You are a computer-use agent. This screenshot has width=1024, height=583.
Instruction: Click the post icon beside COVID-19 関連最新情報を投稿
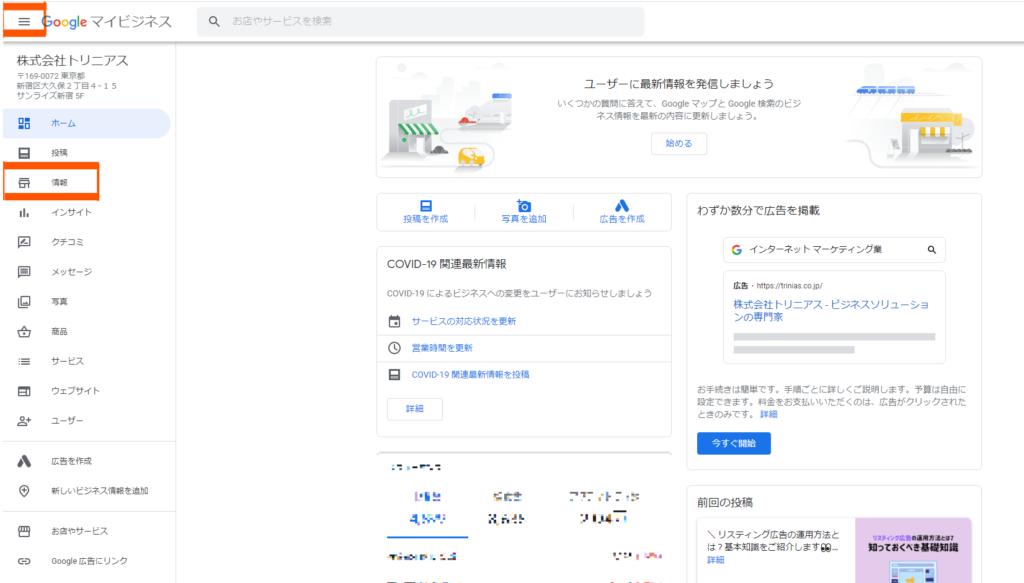[x=394, y=375]
